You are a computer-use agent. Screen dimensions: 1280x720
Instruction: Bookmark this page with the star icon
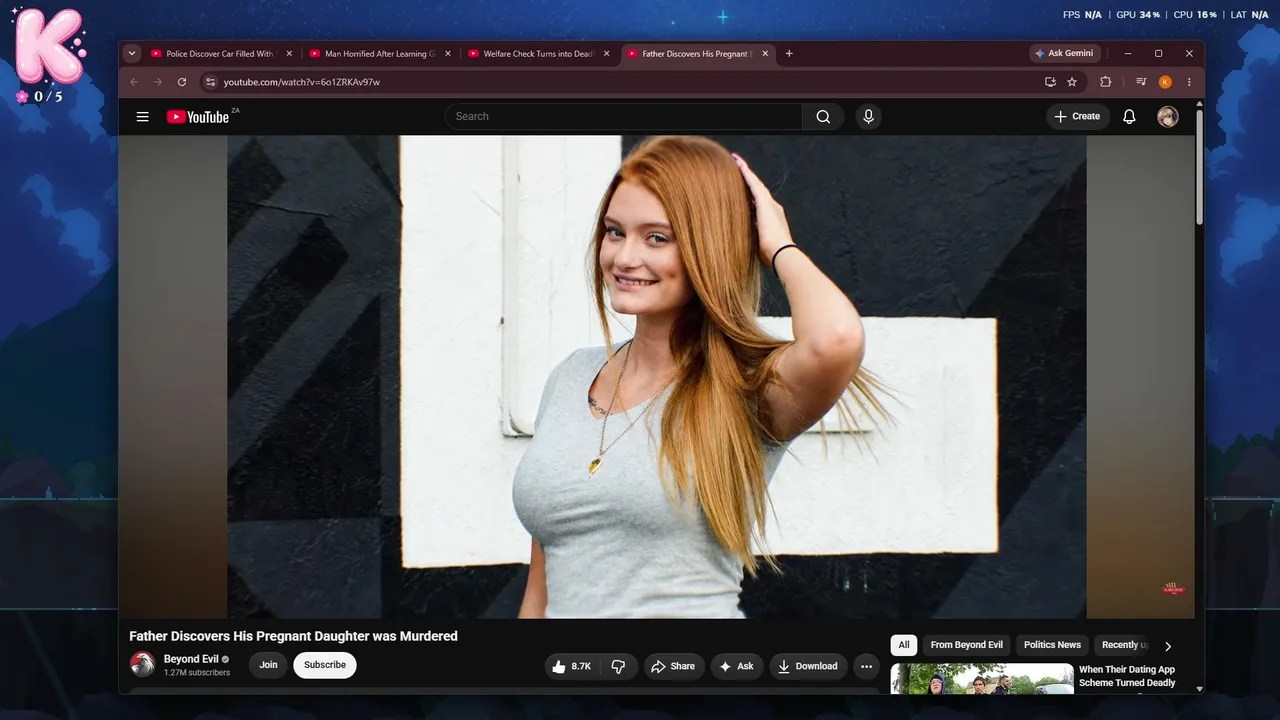click(x=1072, y=82)
